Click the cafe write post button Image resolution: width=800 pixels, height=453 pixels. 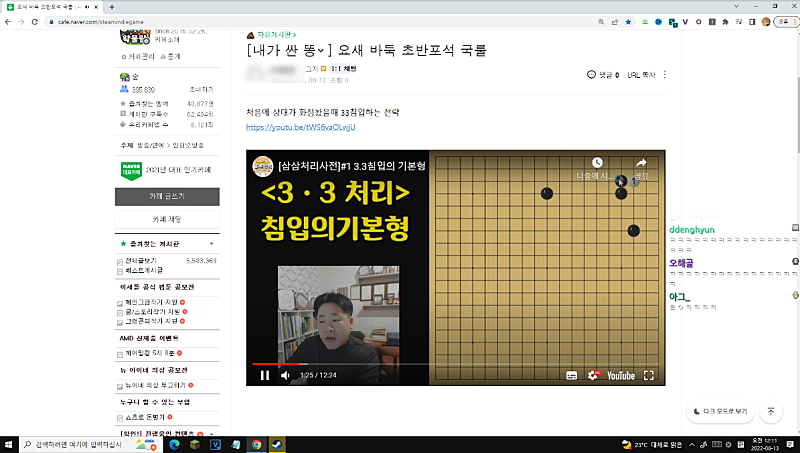pos(167,196)
